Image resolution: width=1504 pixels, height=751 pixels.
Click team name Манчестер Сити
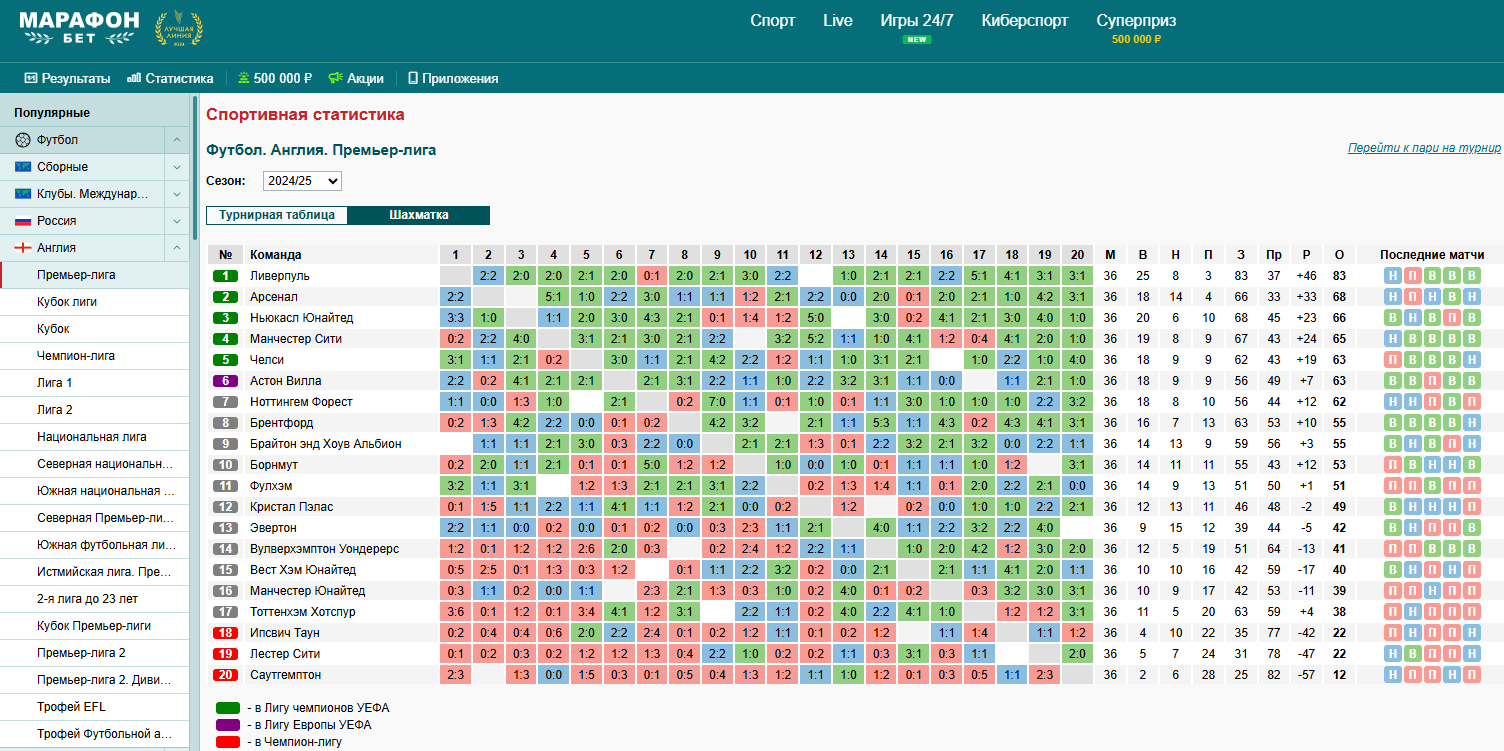pos(296,339)
